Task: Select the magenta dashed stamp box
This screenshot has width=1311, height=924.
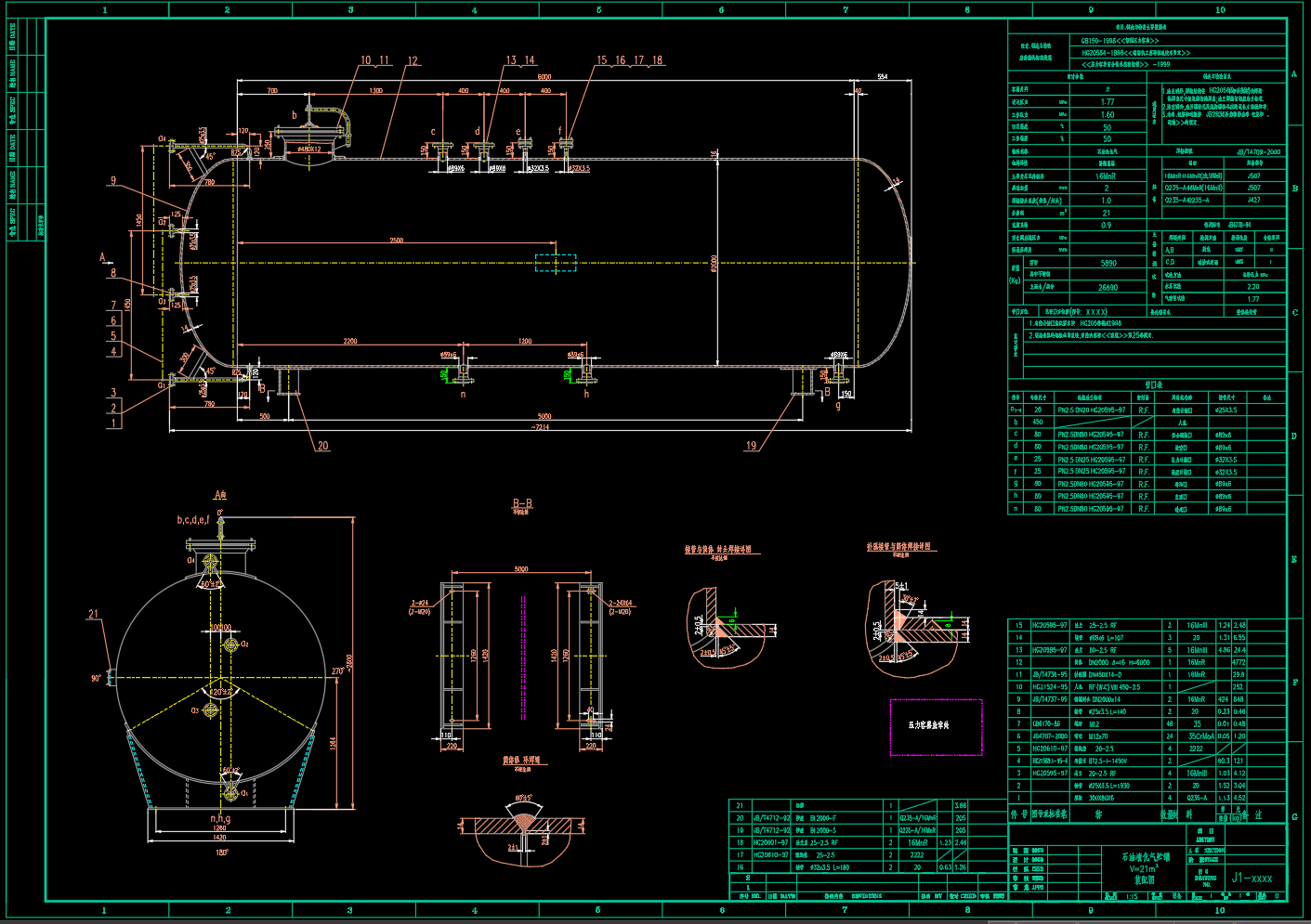Action: (936, 726)
